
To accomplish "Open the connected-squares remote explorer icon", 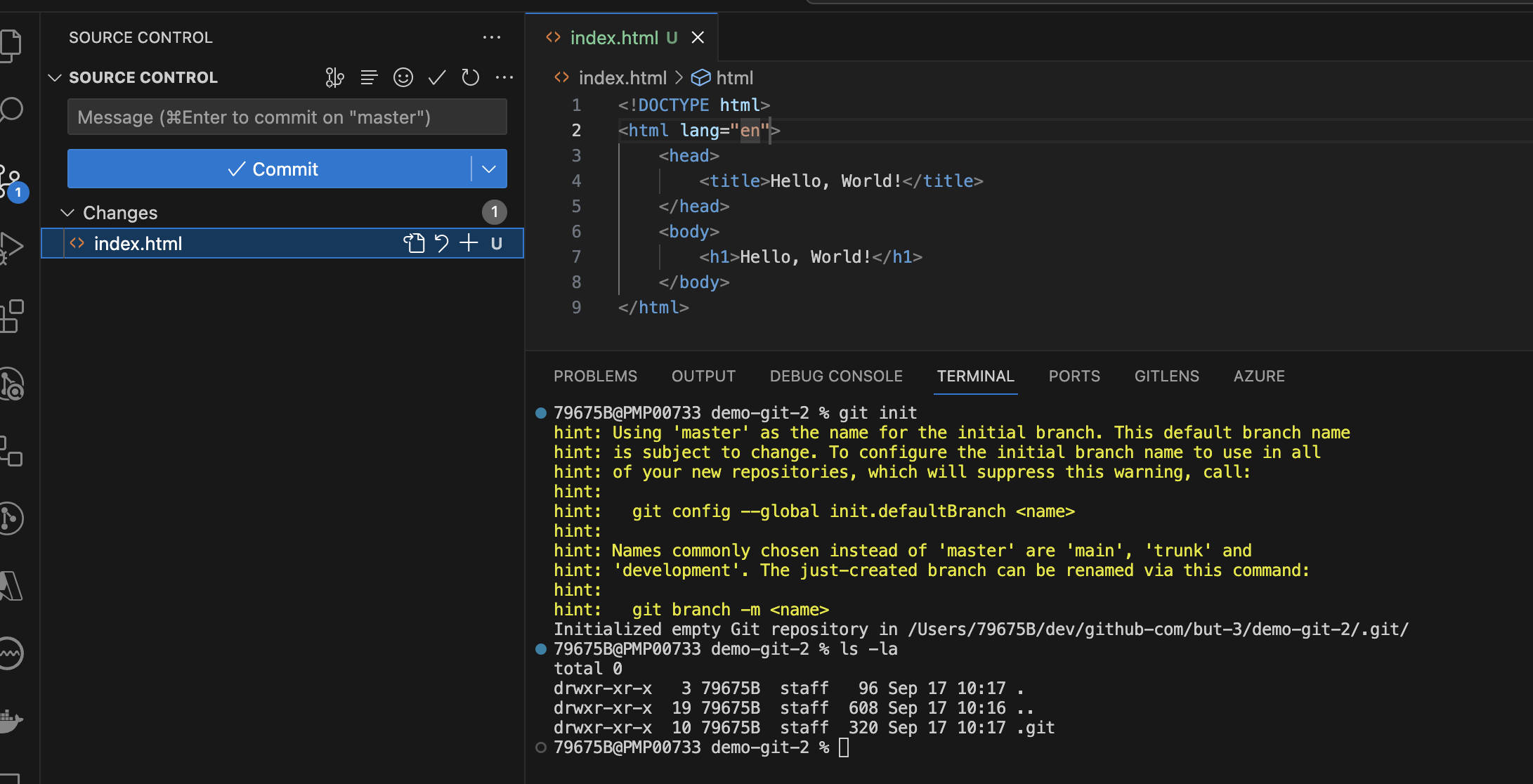I will pos(10,451).
